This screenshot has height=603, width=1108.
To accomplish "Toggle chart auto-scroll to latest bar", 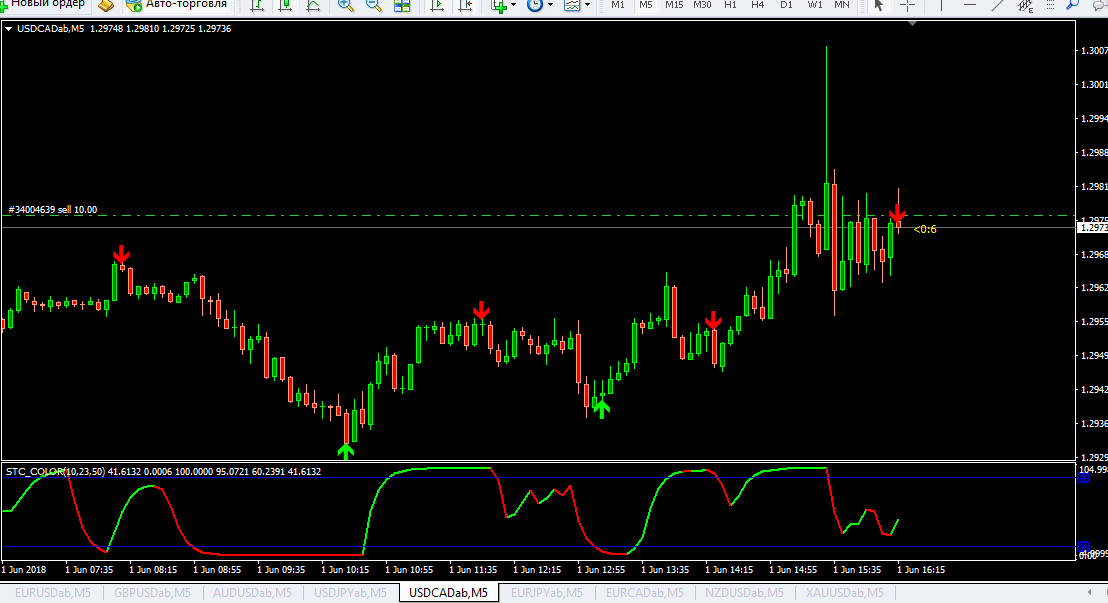I will click(437, 6).
